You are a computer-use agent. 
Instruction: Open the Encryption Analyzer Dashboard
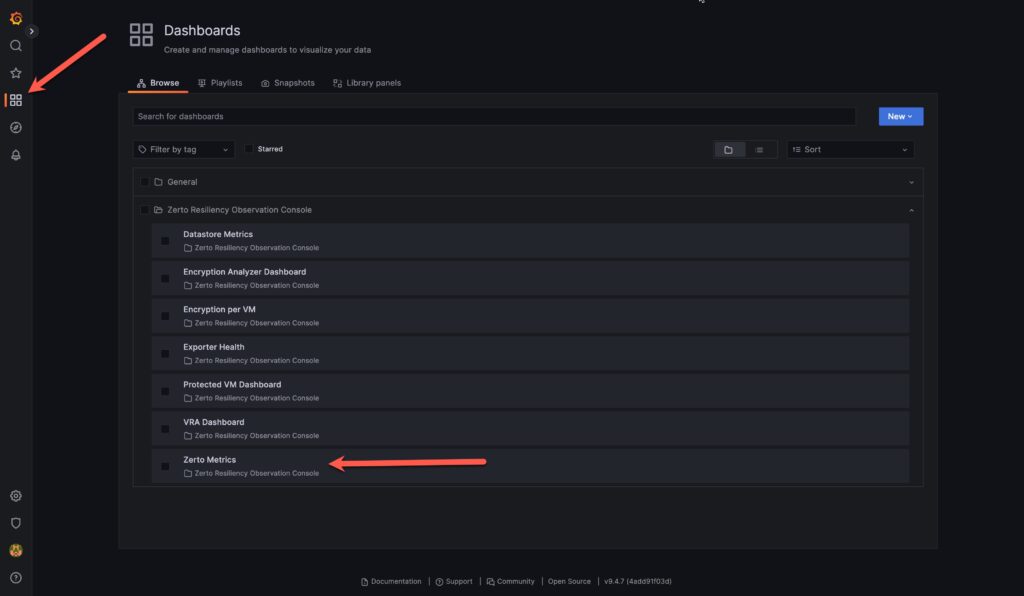tap(244, 272)
